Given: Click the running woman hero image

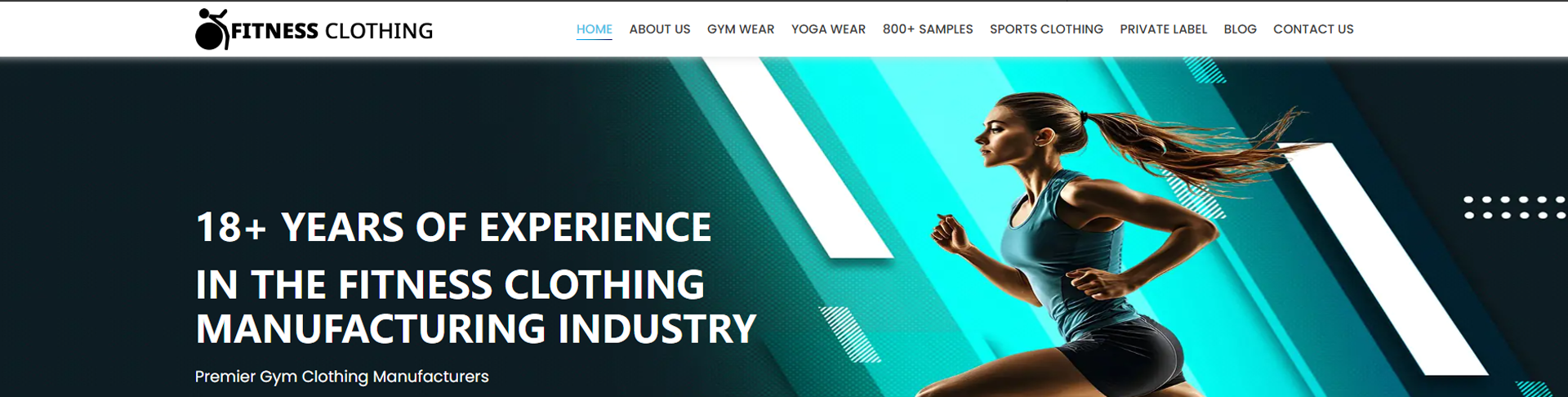Looking at the screenshot, I should point(1127,245).
